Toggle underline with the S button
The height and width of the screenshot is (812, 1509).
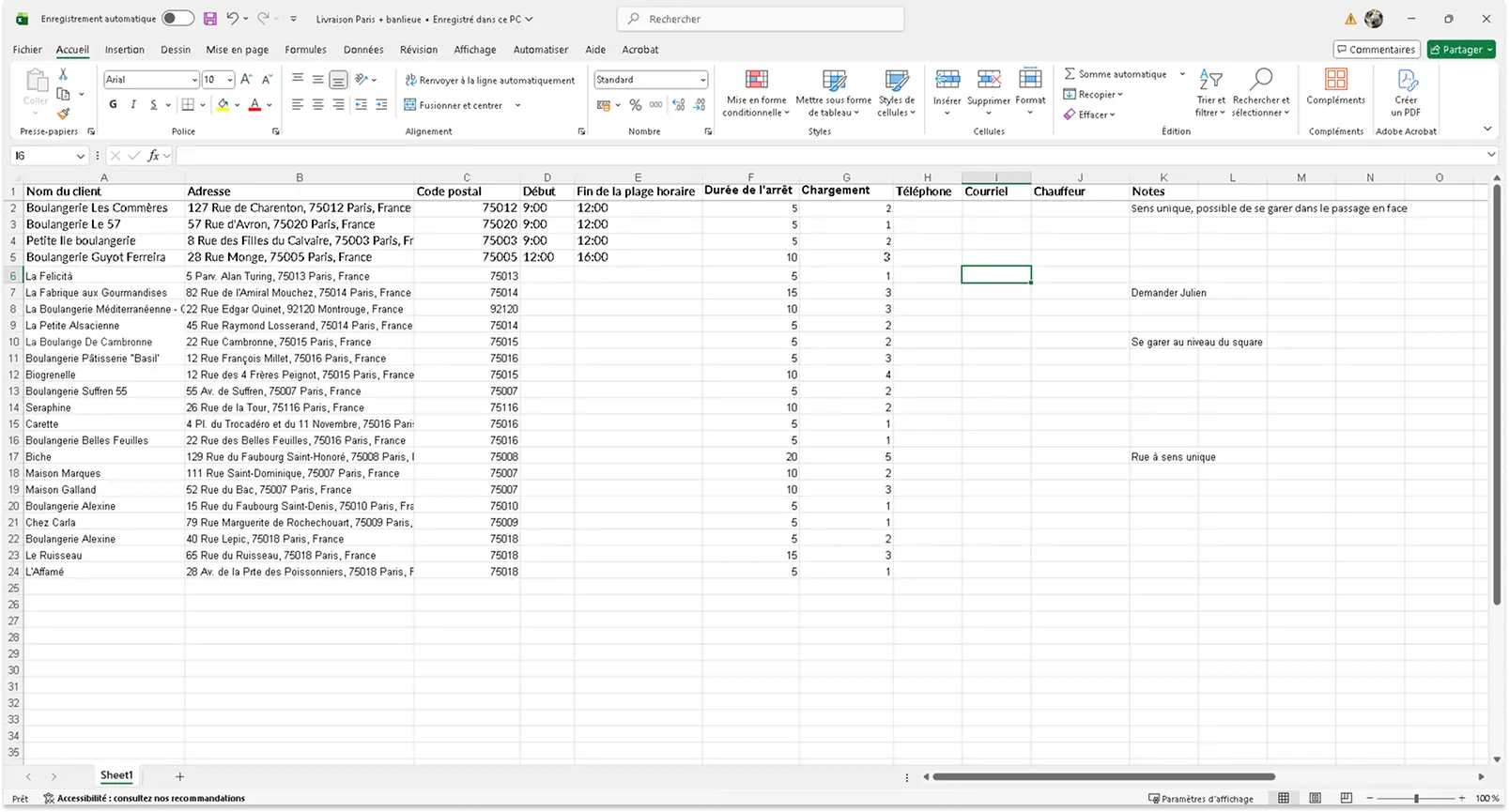(x=153, y=105)
